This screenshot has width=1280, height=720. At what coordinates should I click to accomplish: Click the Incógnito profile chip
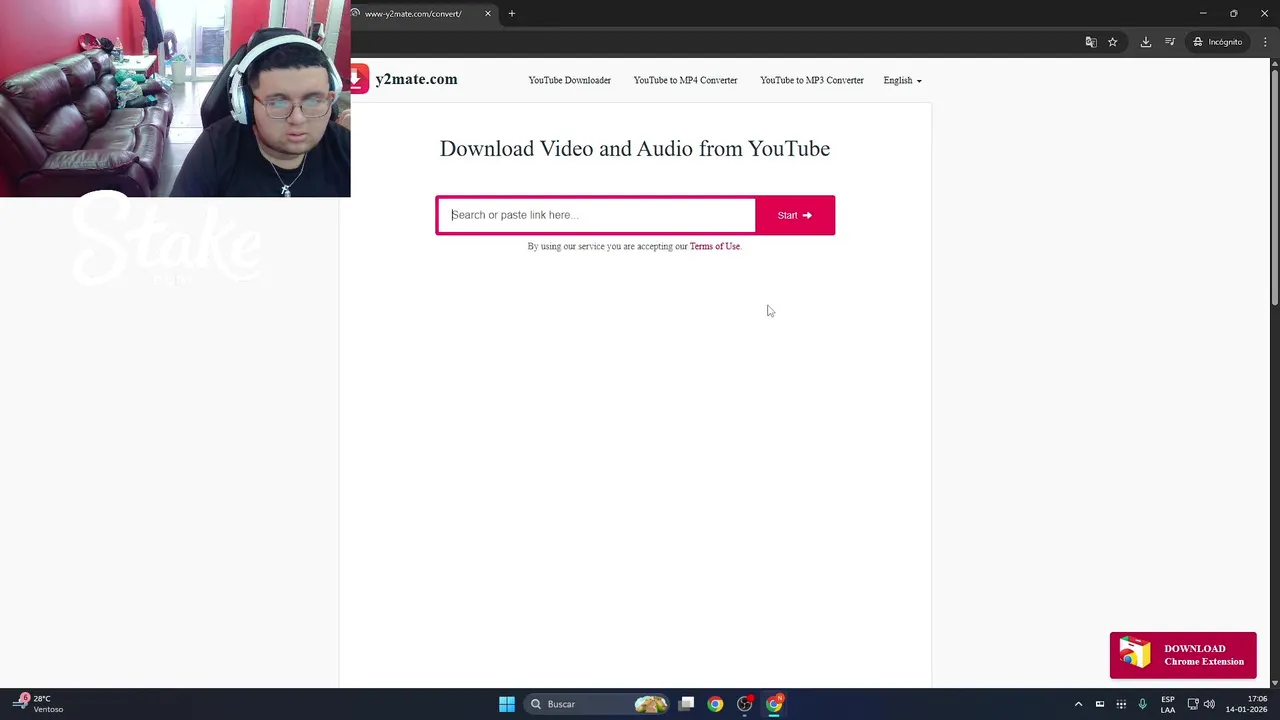(1218, 42)
